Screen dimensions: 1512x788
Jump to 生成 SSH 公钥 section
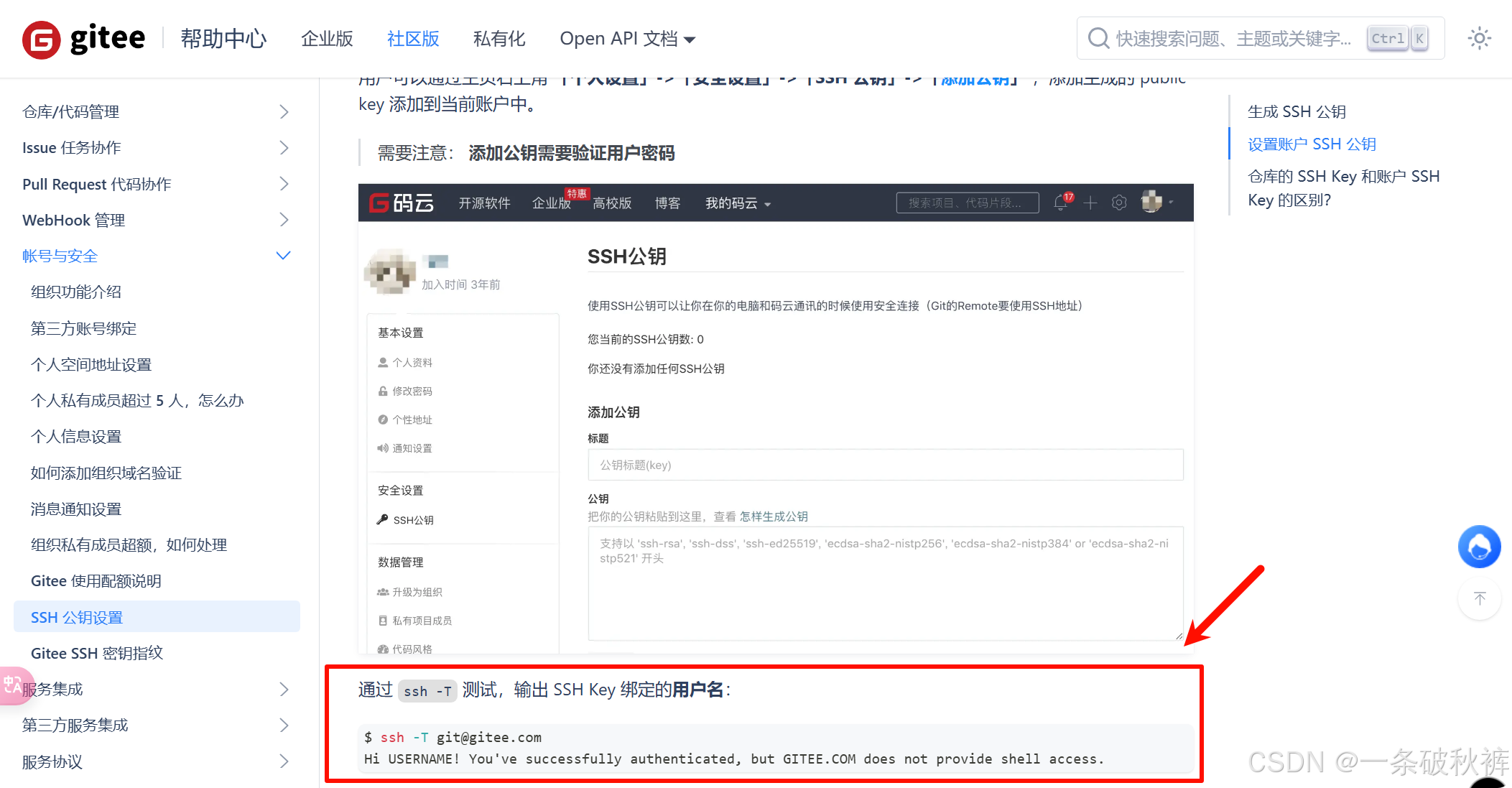pyautogui.click(x=1297, y=111)
